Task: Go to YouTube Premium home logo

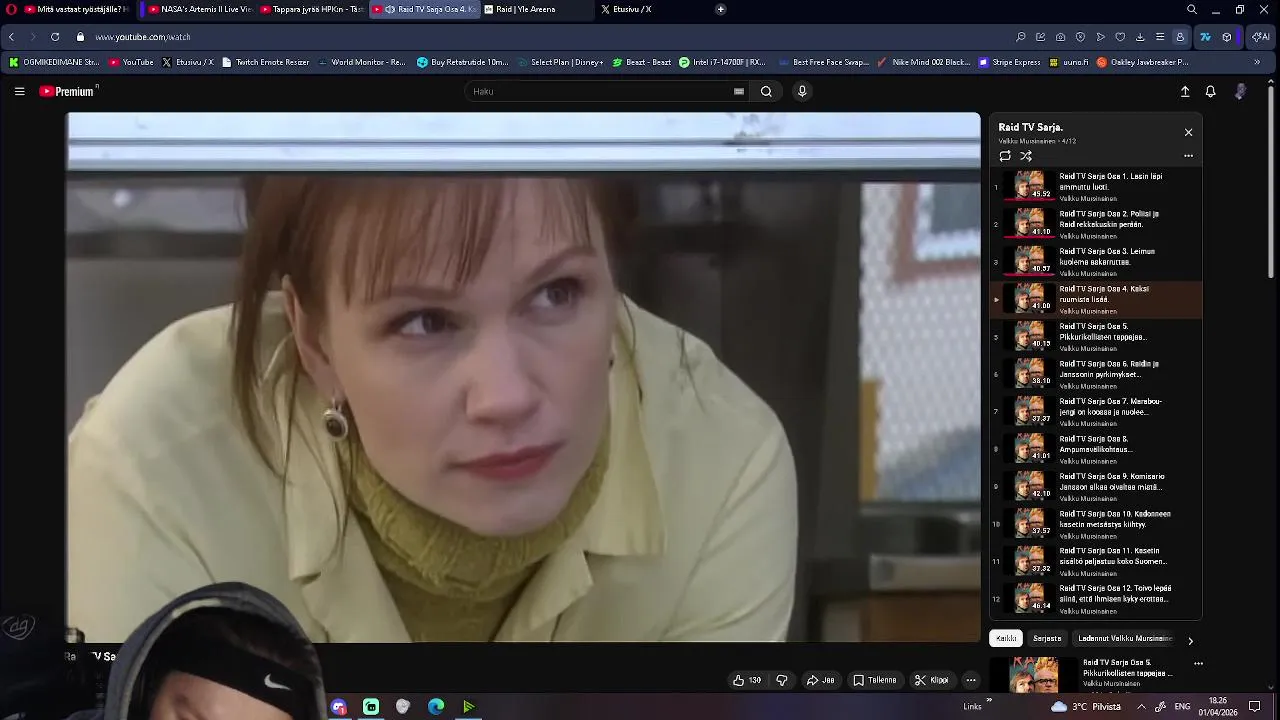Action: (x=67, y=91)
